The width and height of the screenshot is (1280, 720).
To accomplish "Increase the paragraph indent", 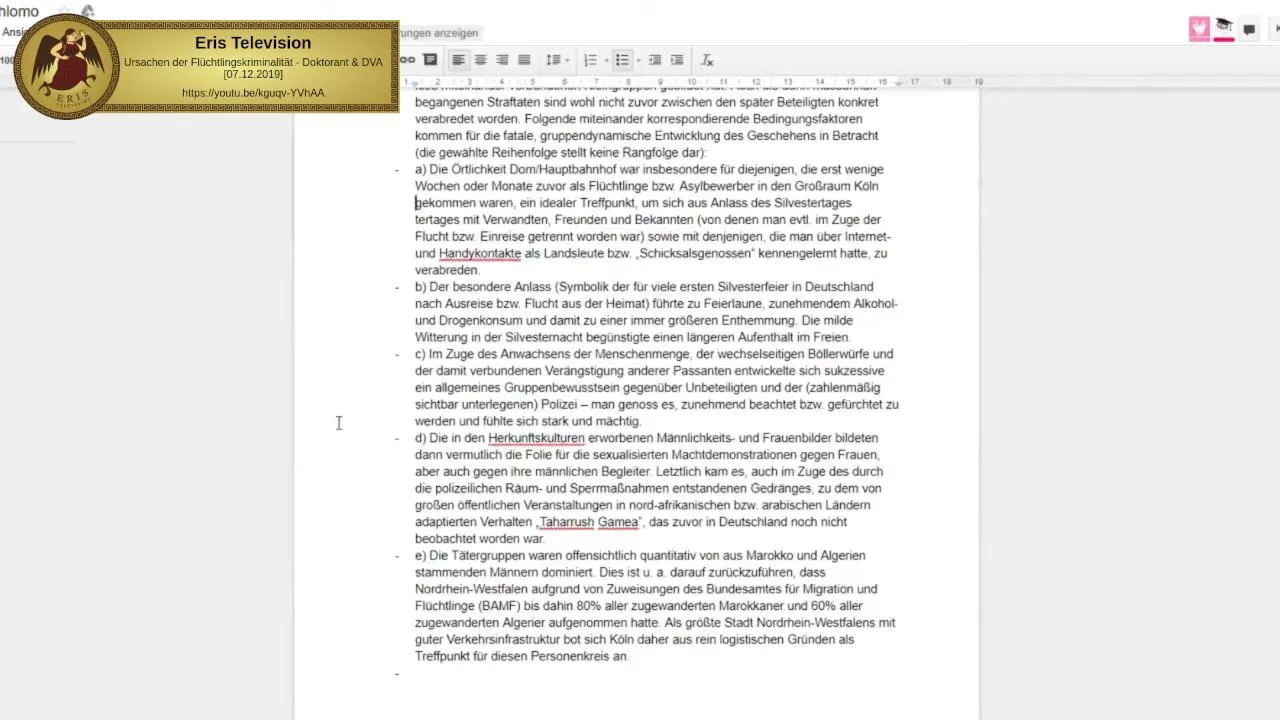I will click(x=677, y=60).
